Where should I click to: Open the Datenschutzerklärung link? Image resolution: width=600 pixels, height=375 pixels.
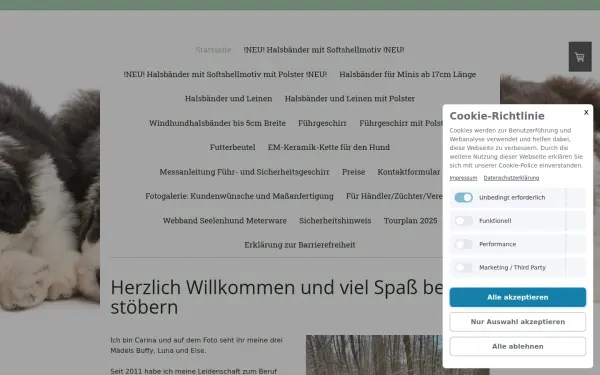pyautogui.click(x=511, y=178)
